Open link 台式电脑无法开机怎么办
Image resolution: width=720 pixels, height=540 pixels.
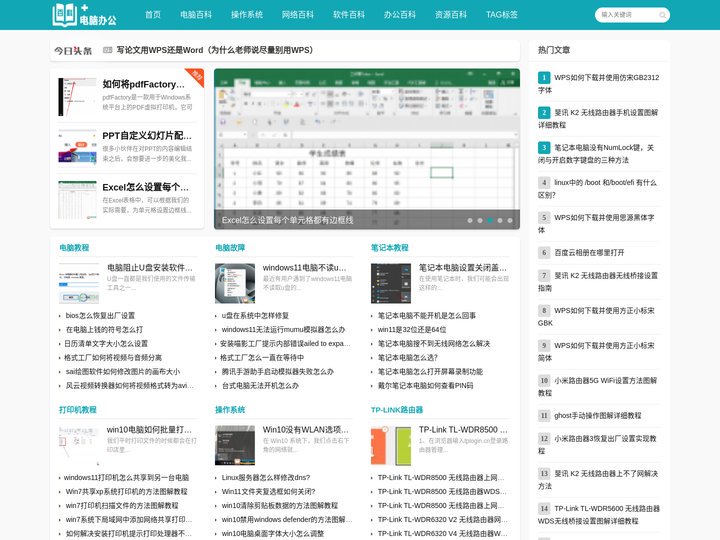260,386
